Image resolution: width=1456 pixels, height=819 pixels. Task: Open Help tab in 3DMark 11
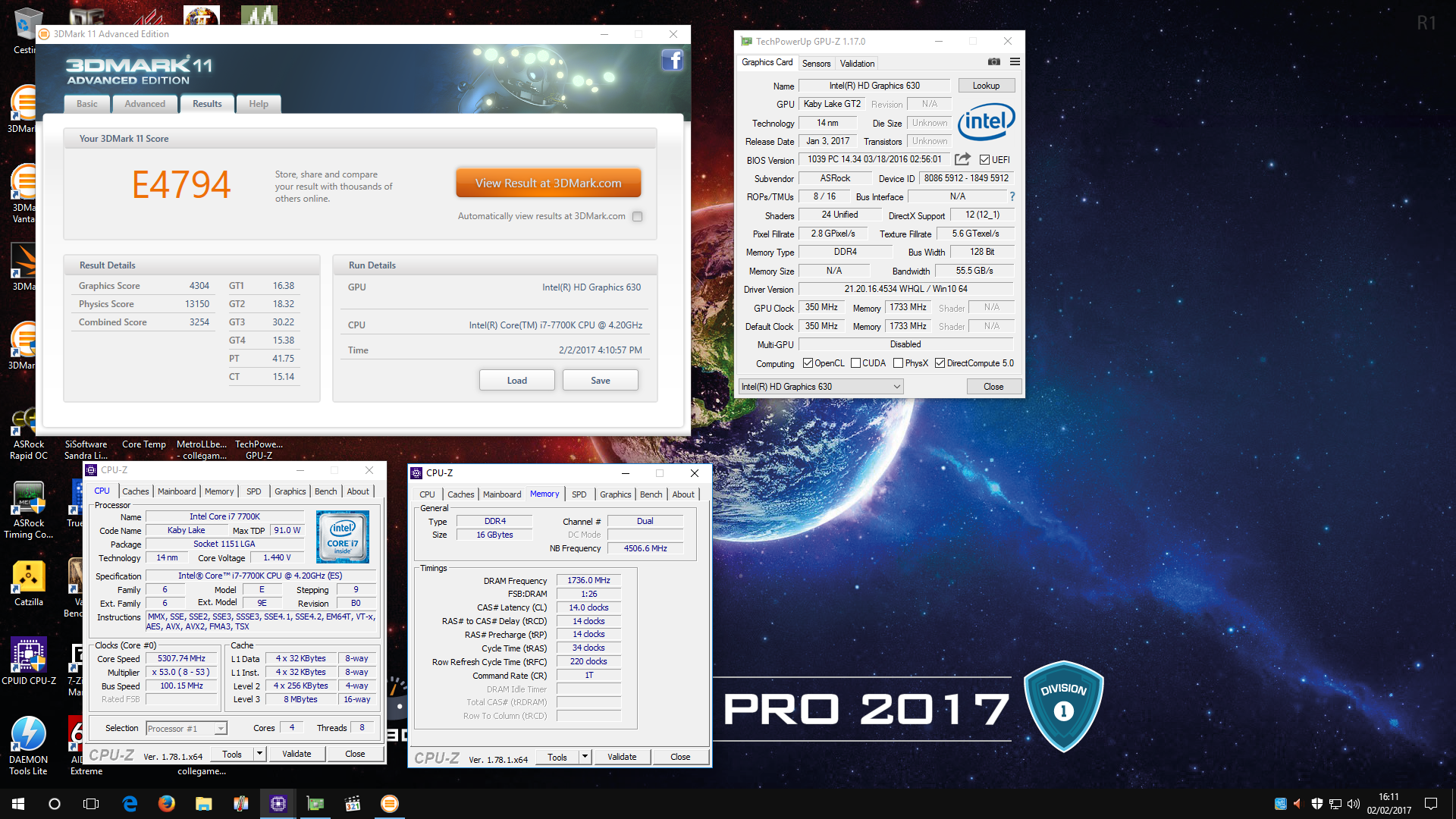(259, 104)
